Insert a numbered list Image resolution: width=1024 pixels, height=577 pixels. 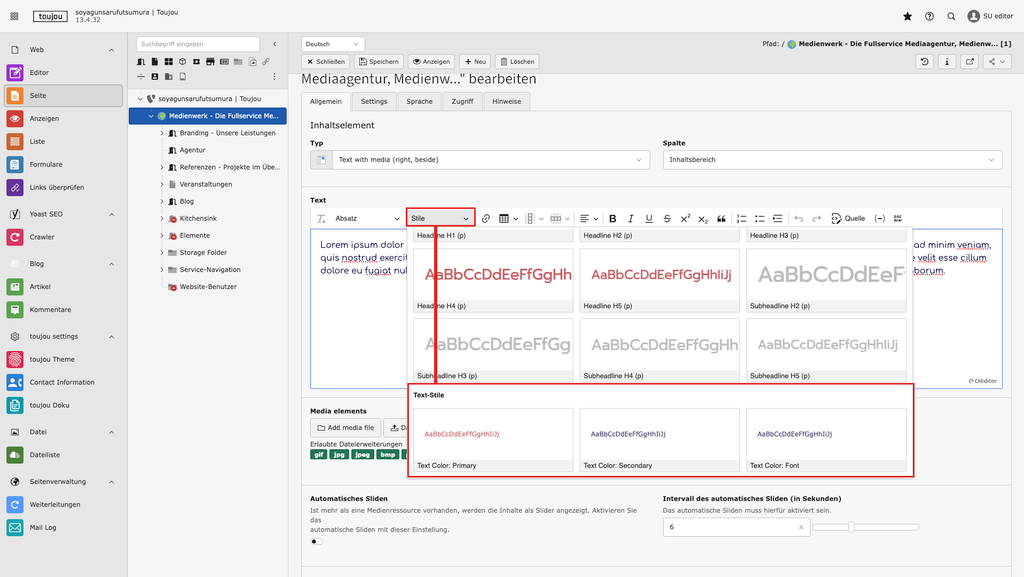(742, 219)
